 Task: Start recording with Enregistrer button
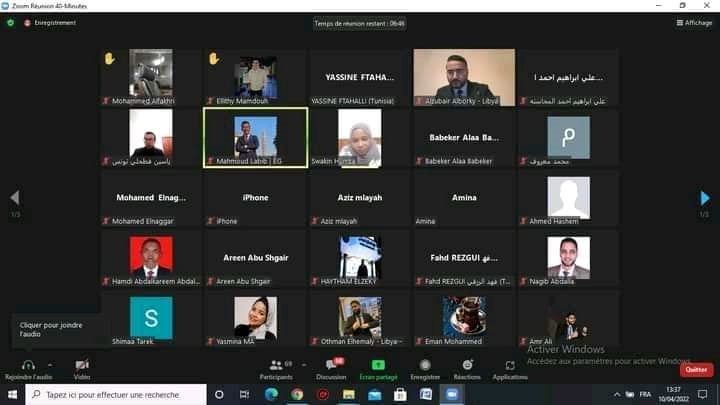(425, 365)
